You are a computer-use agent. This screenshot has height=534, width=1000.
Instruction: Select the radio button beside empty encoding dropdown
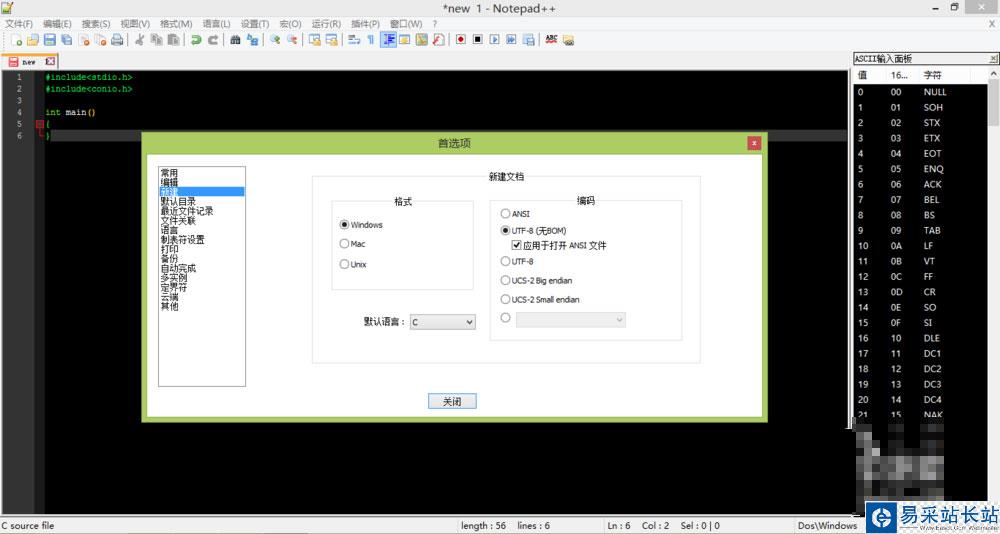pos(505,317)
